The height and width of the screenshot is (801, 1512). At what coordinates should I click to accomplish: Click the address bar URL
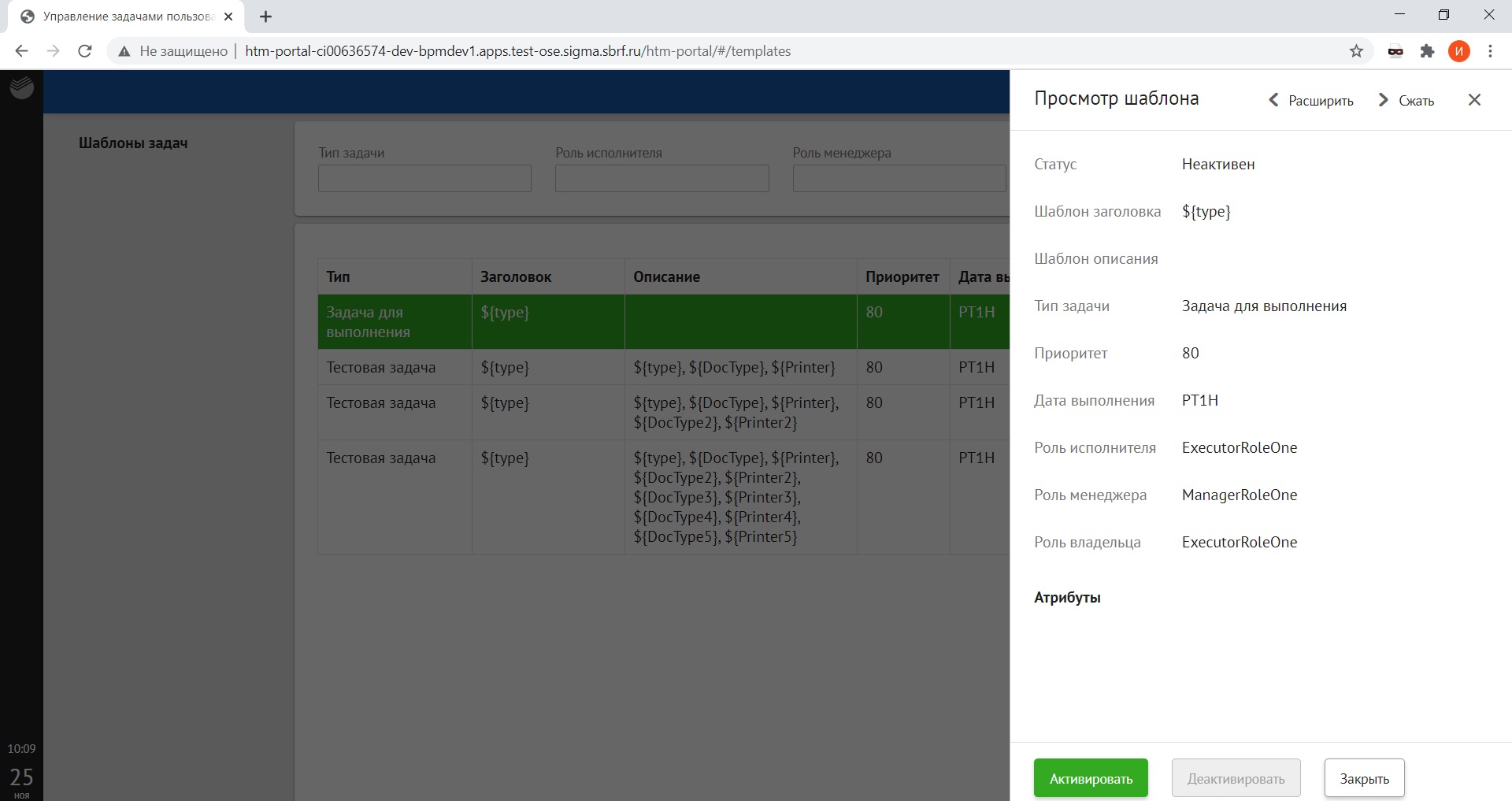tap(517, 51)
